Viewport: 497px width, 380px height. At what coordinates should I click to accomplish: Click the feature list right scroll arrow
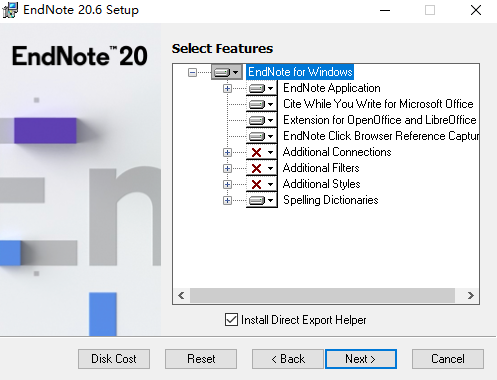(x=471, y=295)
